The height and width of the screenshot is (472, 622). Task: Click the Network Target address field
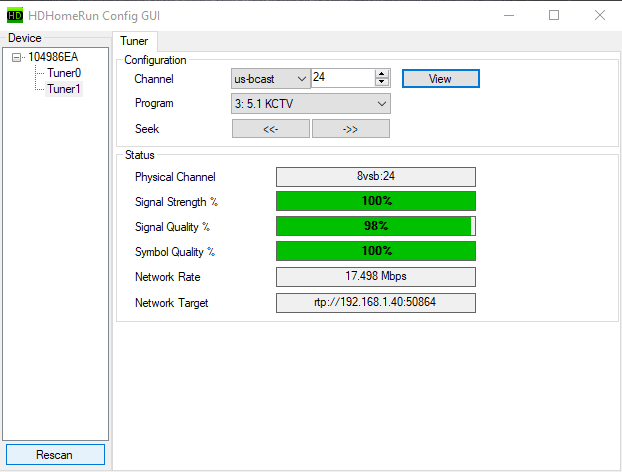pyautogui.click(x=375, y=302)
